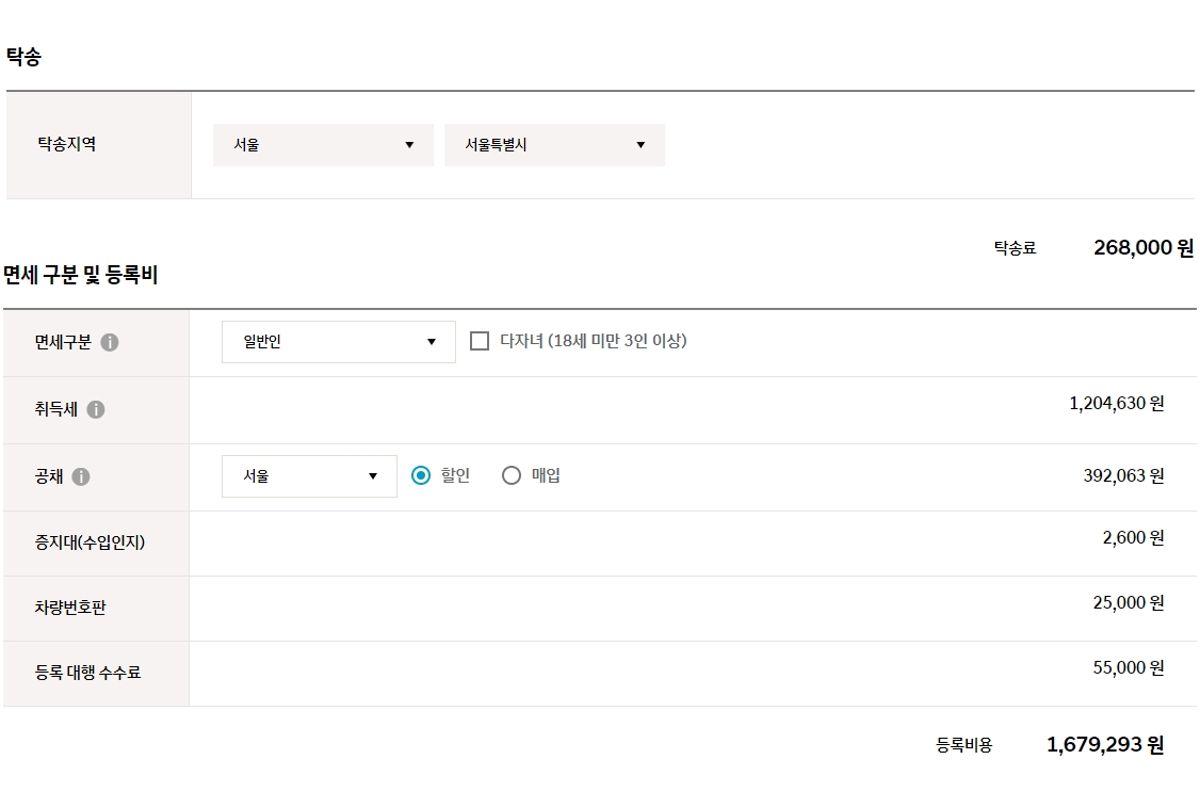
Task: Open the 면세구분 일반인 dropdown
Action: point(337,342)
